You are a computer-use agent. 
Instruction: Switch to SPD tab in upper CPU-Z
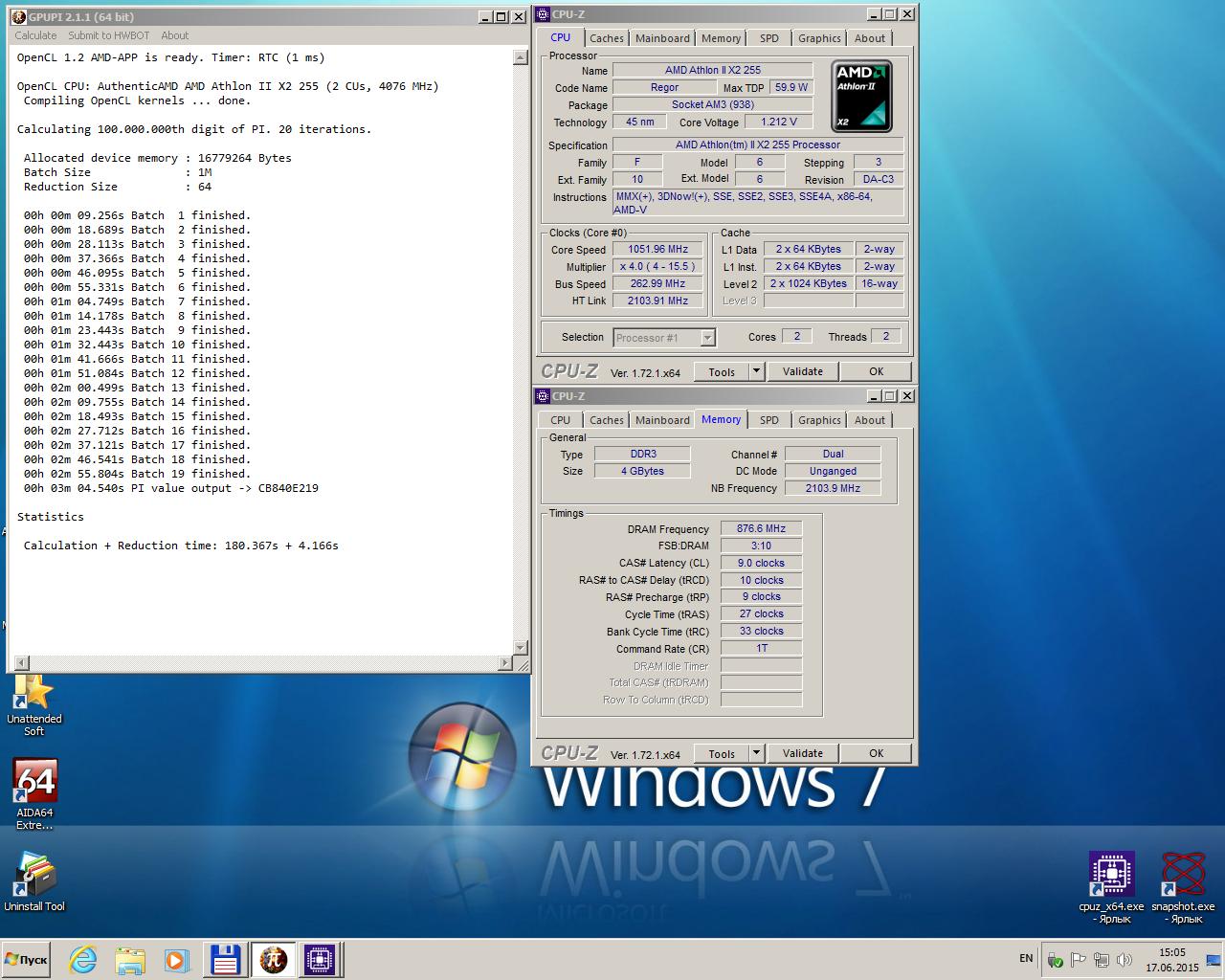[x=769, y=38]
